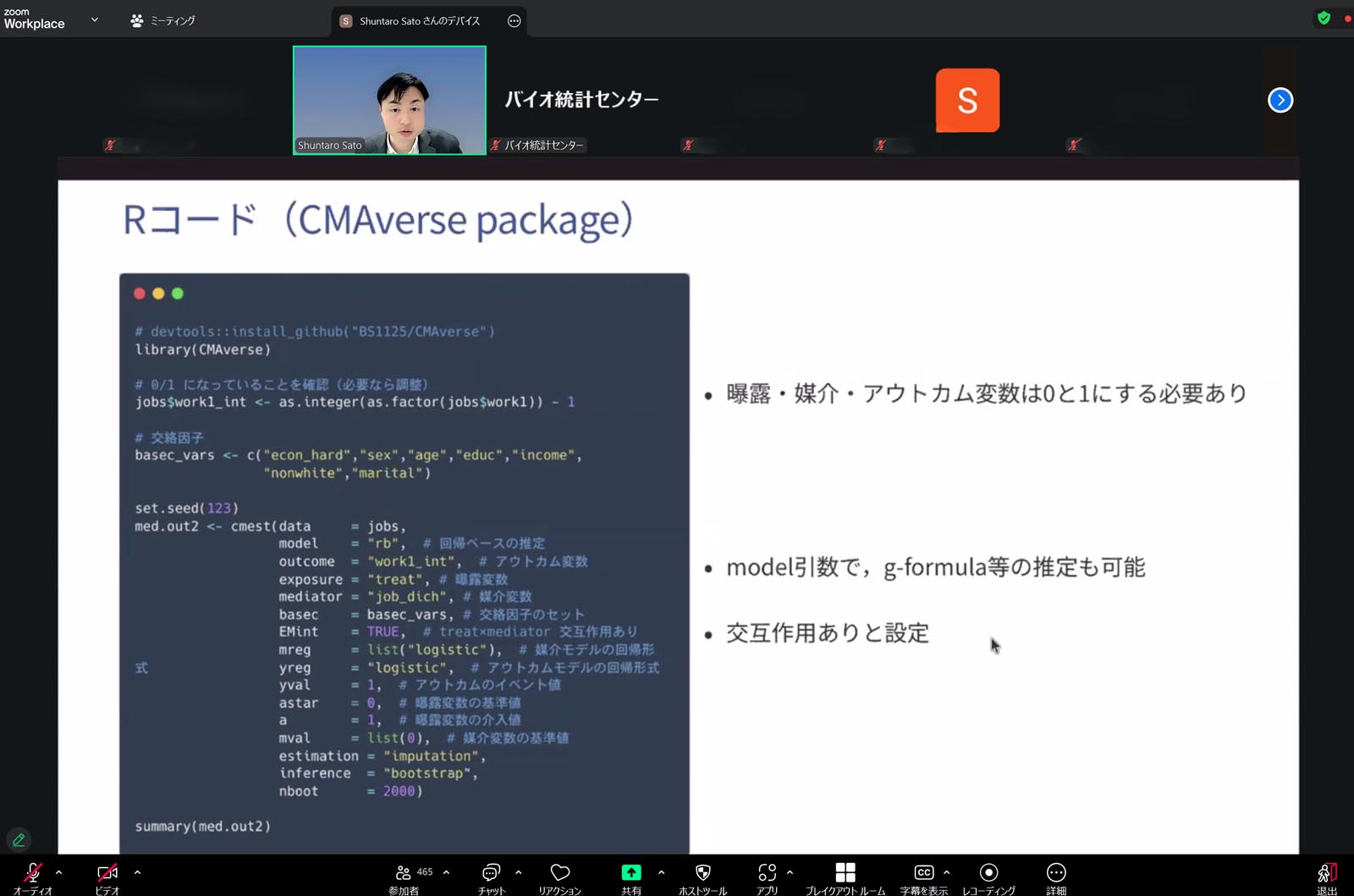This screenshot has height=896, width=1354.
Task: Open breakout rooms
Action: click(x=845, y=875)
